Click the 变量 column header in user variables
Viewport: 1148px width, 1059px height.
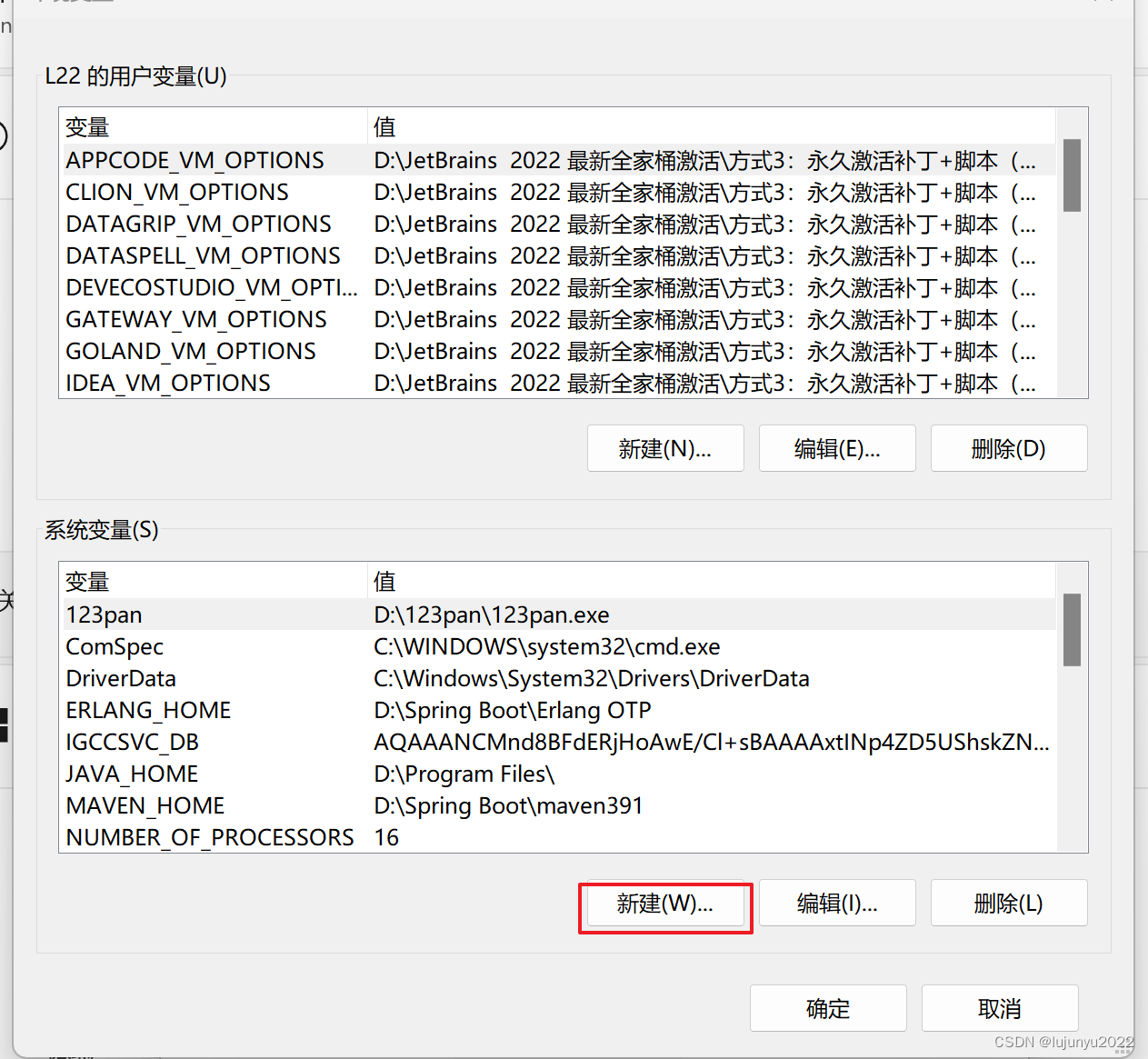click(214, 127)
